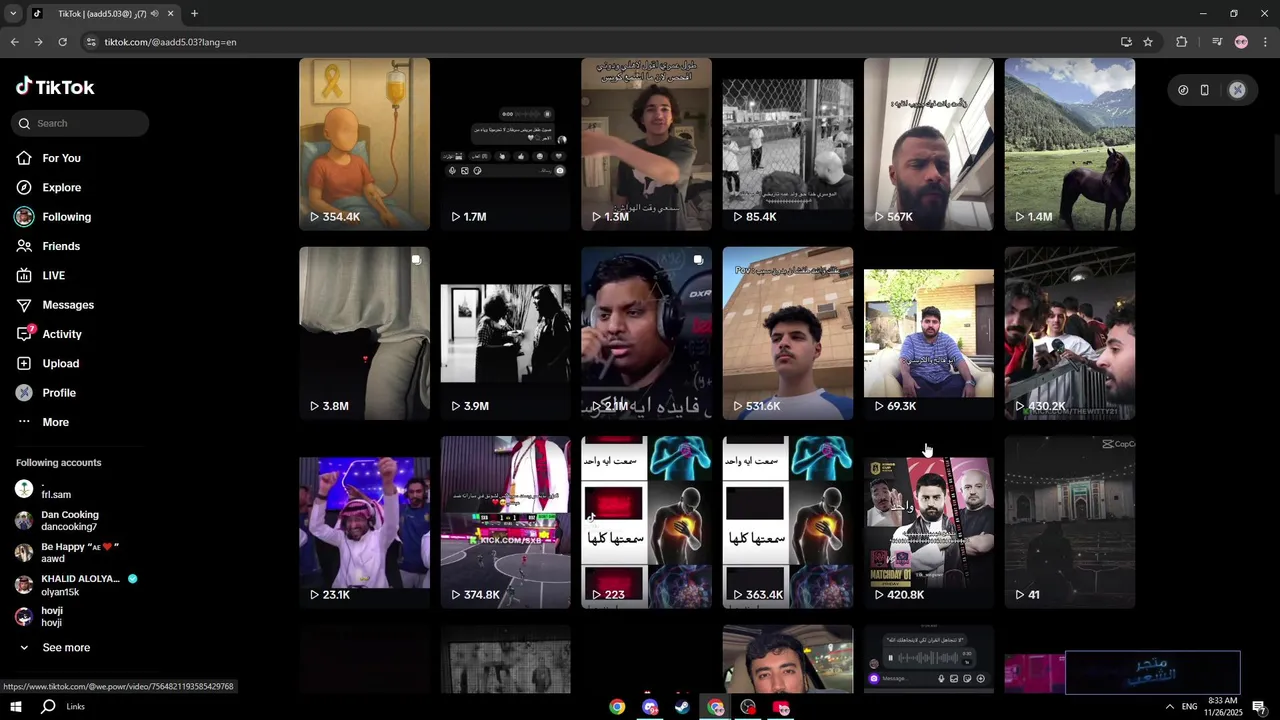
Task: Open video with 354.4K views
Action: (364, 144)
